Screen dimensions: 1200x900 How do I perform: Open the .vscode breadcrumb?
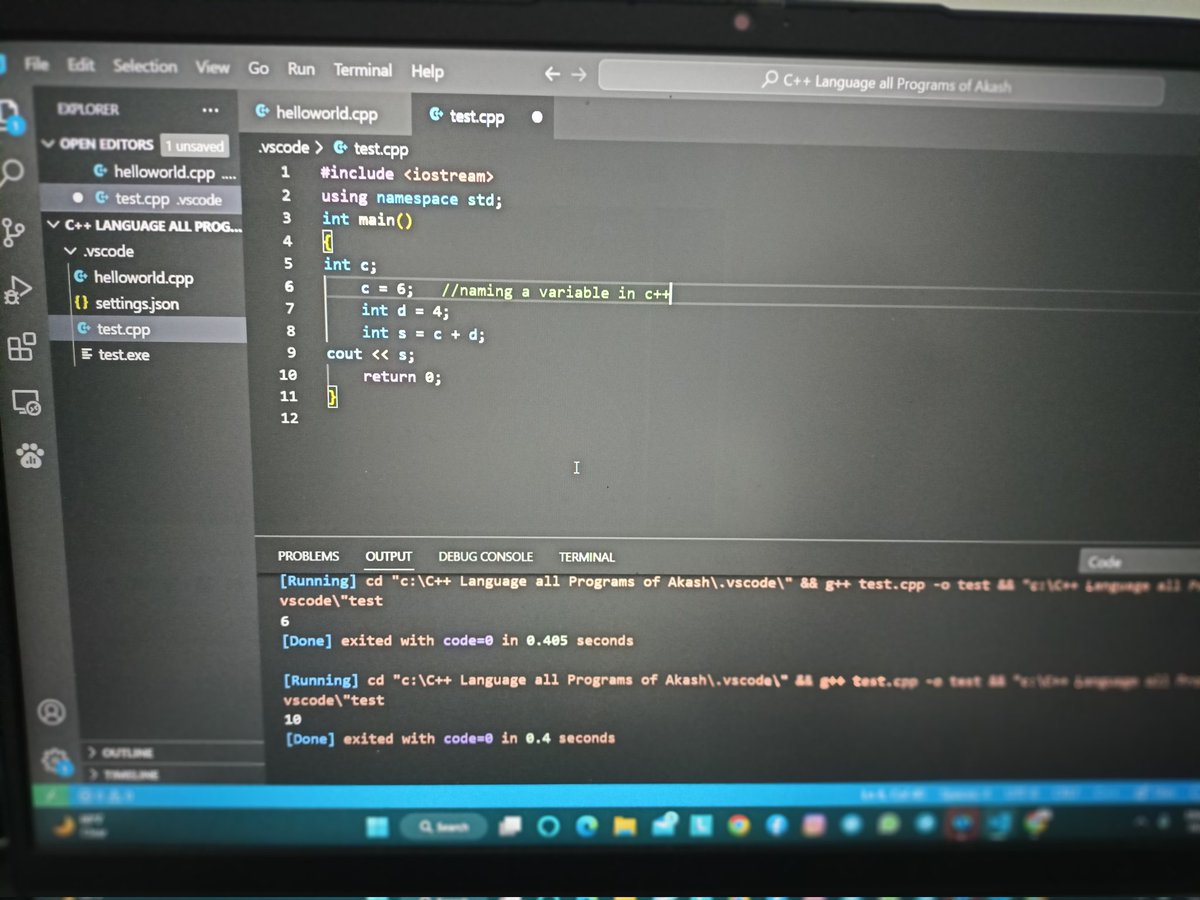(283, 147)
